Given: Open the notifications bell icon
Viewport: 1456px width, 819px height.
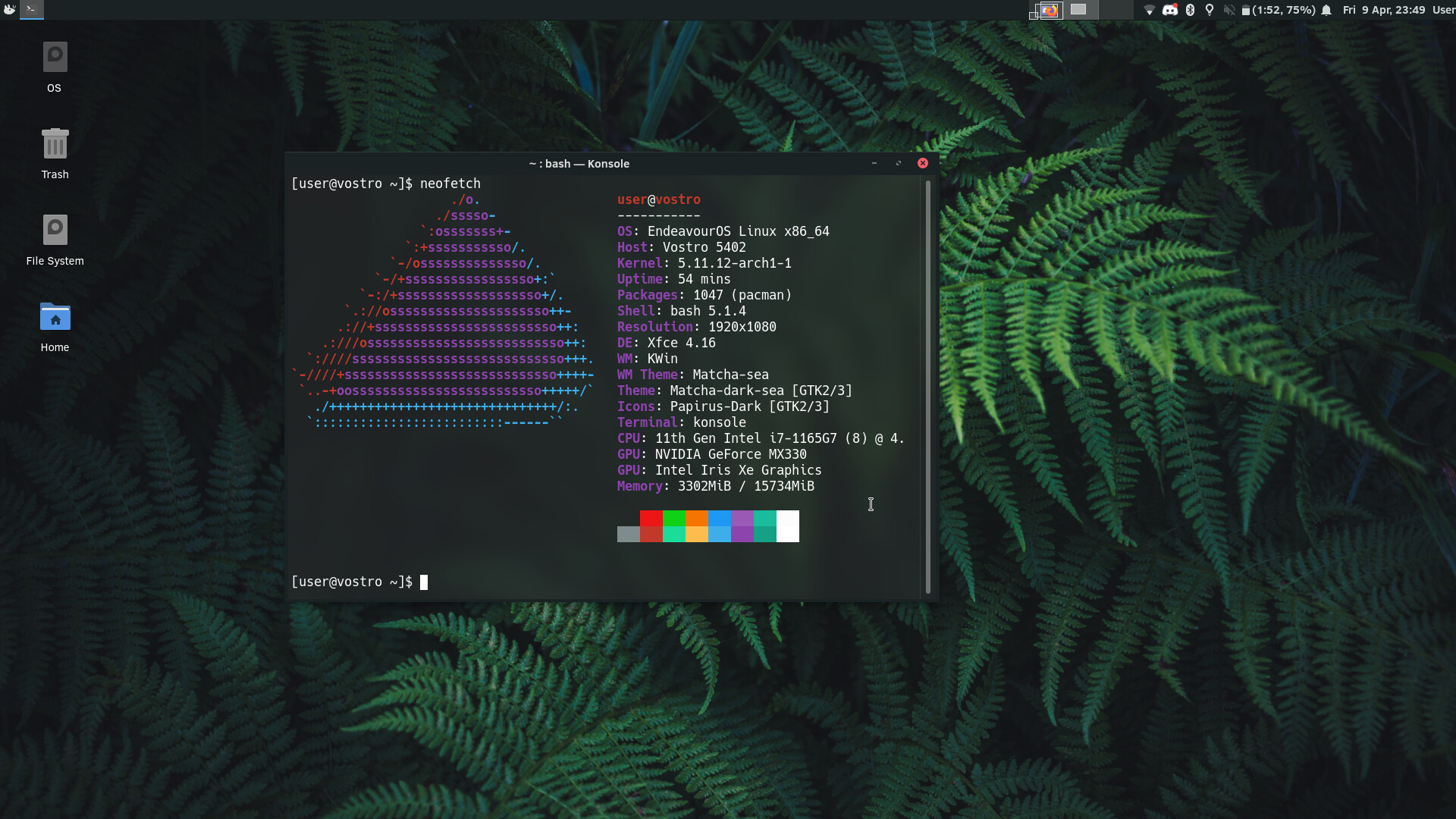Looking at the screenshot, I should (1326, 10).
